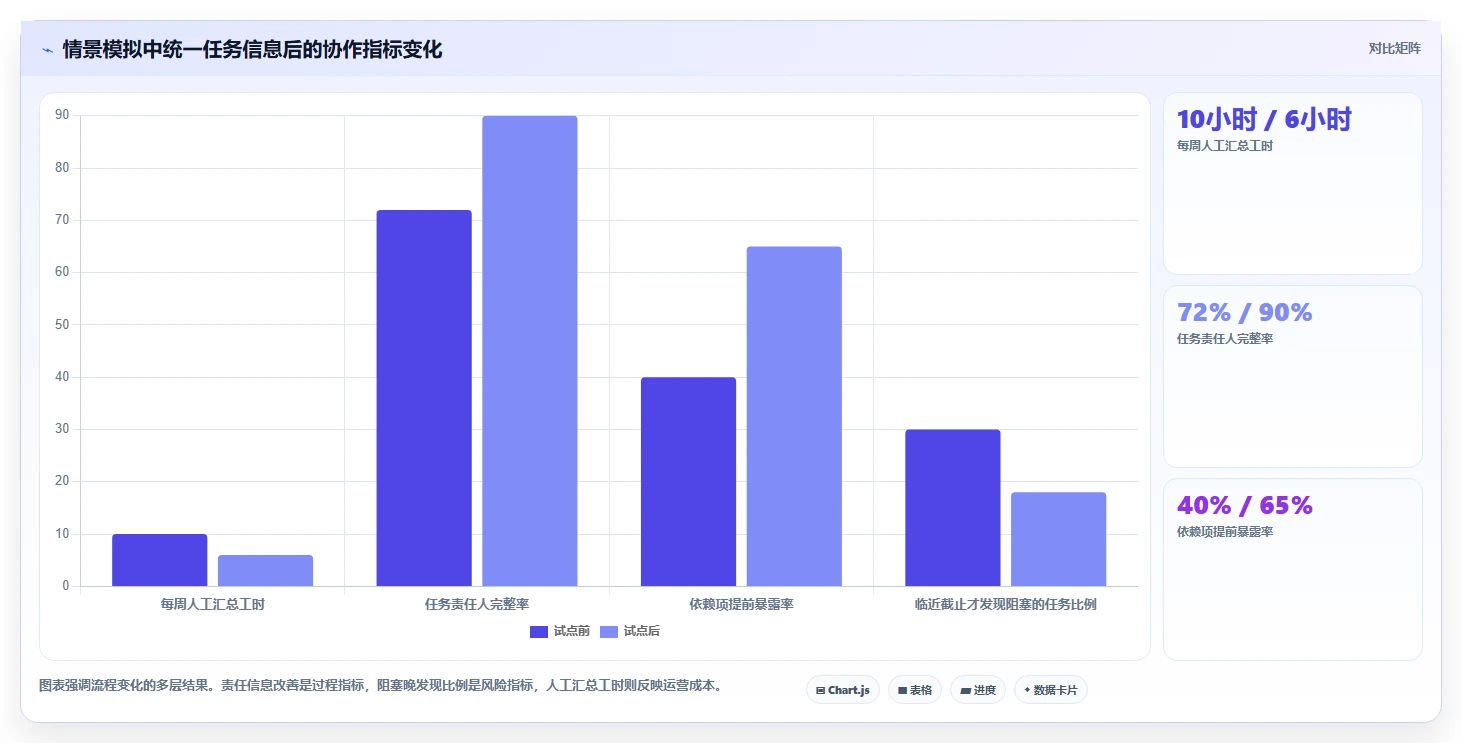
Task: Click the caption under the 72% / 90% value
Action: click(x=1225, y=338)
